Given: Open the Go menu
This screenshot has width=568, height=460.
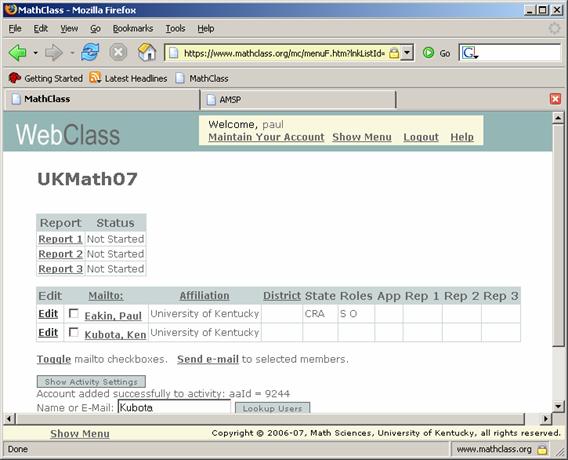Looking at the screenshot, I should (x=95, y=28).
